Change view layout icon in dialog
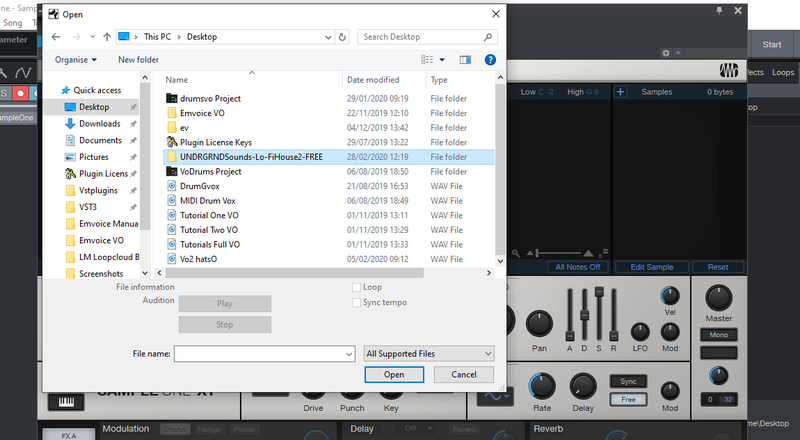 427,60
